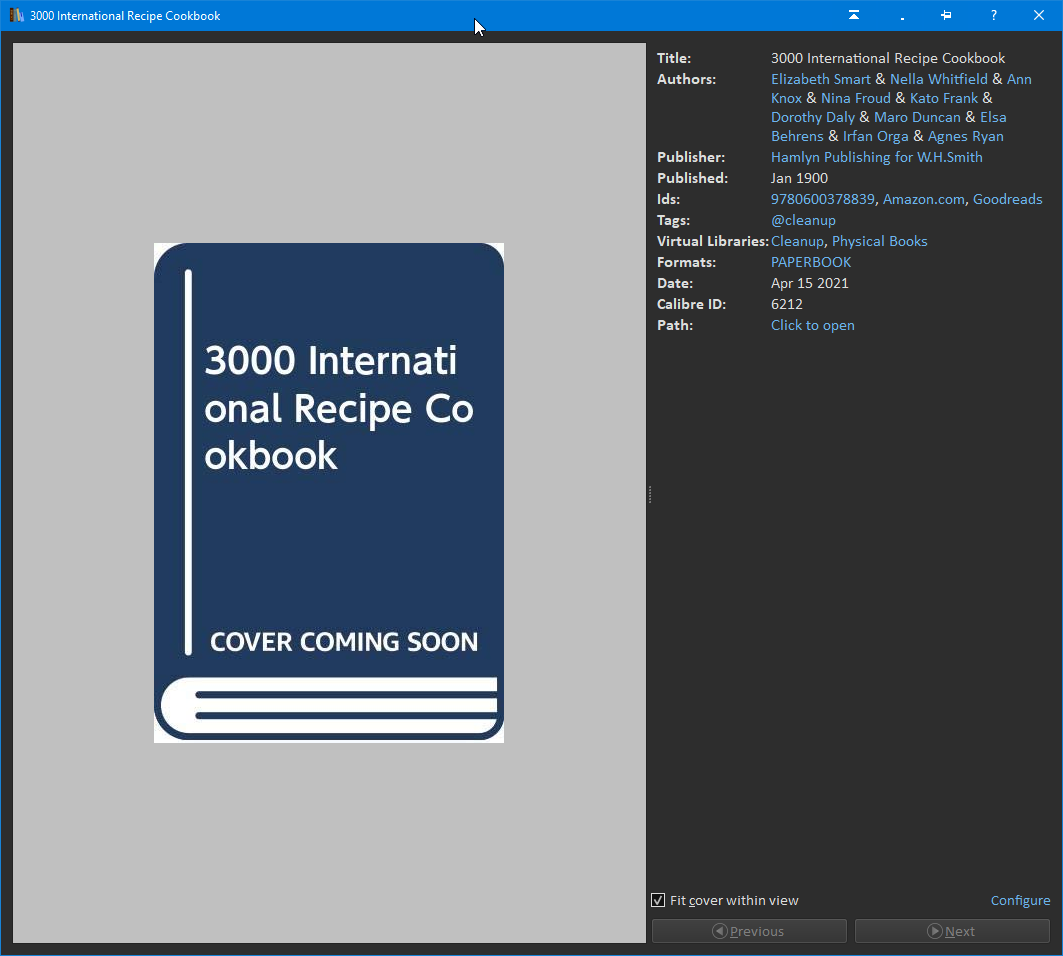Toggle the Fit cover within view checkbox
1063x956 pixels.
658,900
